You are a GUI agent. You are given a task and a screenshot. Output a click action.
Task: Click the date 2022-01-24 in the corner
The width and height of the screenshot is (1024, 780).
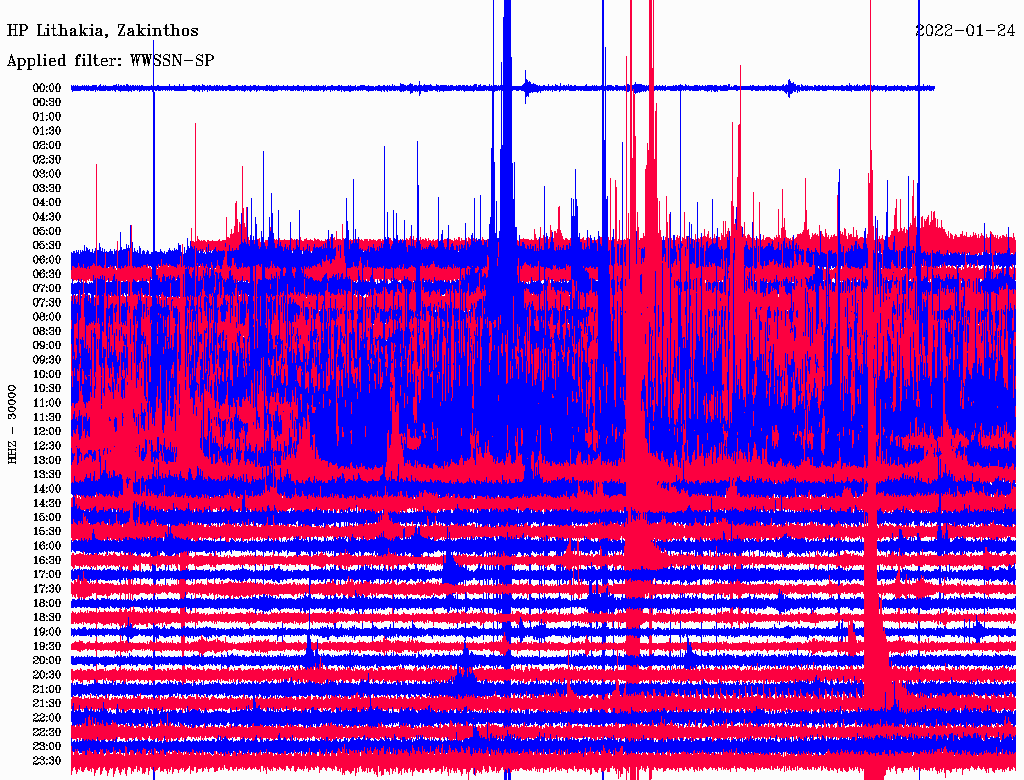click(x=965, y=31)
